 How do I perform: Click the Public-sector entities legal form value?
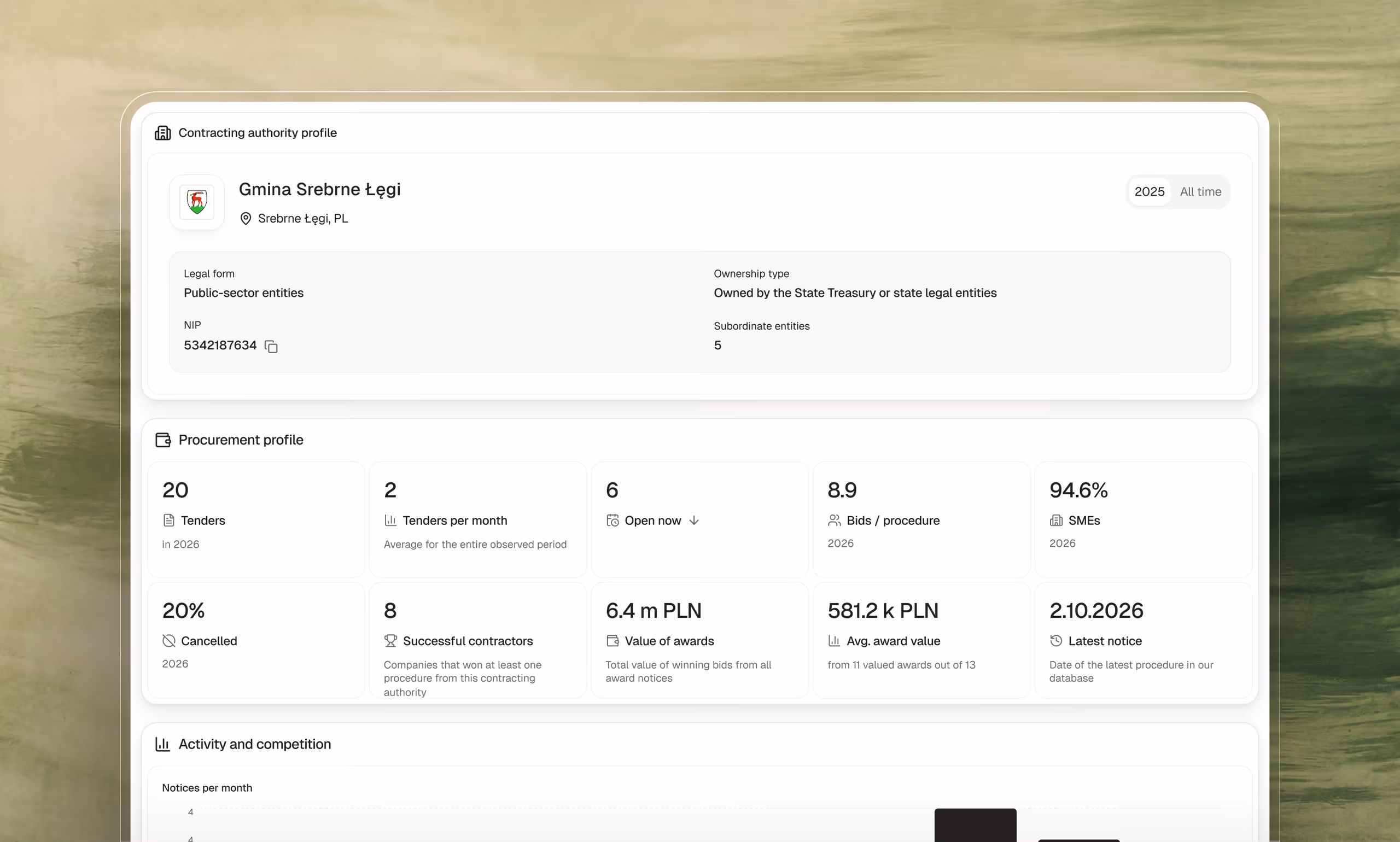point(243,293)
